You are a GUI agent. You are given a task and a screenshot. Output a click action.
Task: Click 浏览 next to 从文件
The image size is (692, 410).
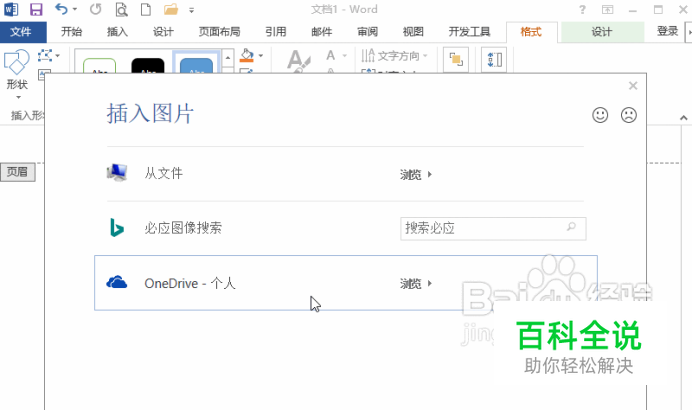416,174
